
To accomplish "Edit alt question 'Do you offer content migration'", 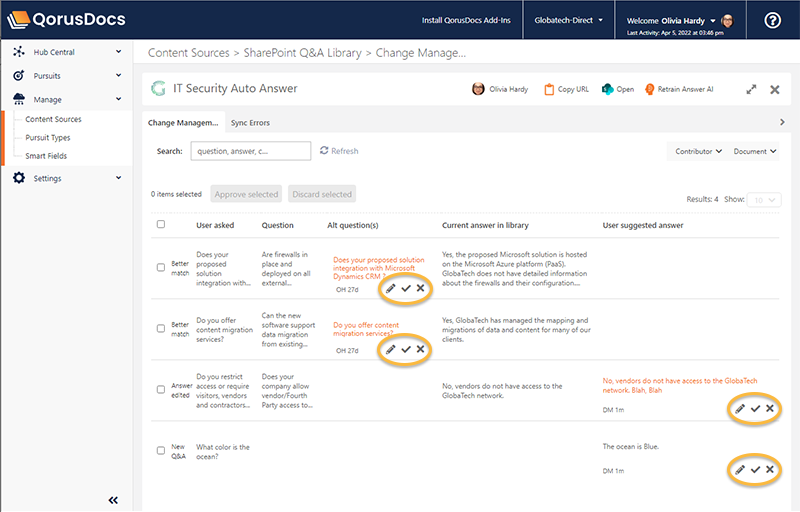I will [x=390, y=350].
